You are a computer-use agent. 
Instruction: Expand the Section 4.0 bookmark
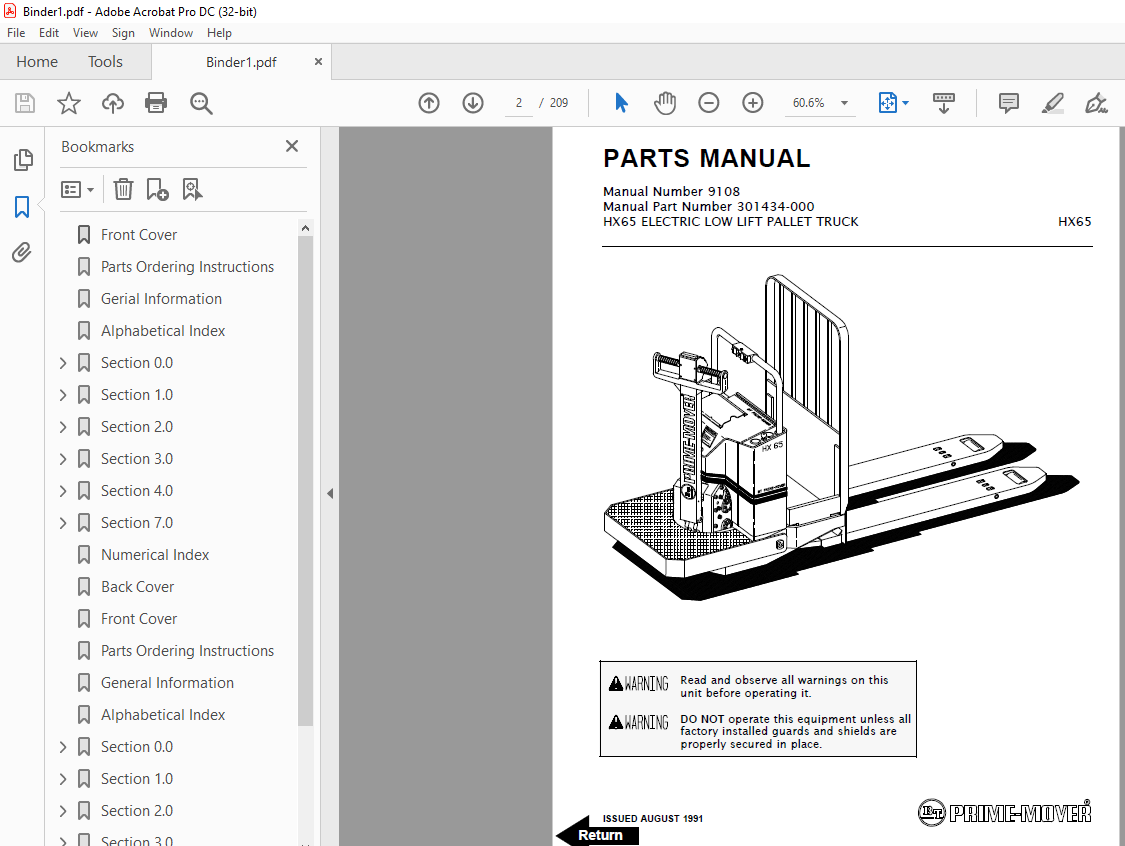tap(63, 491)
